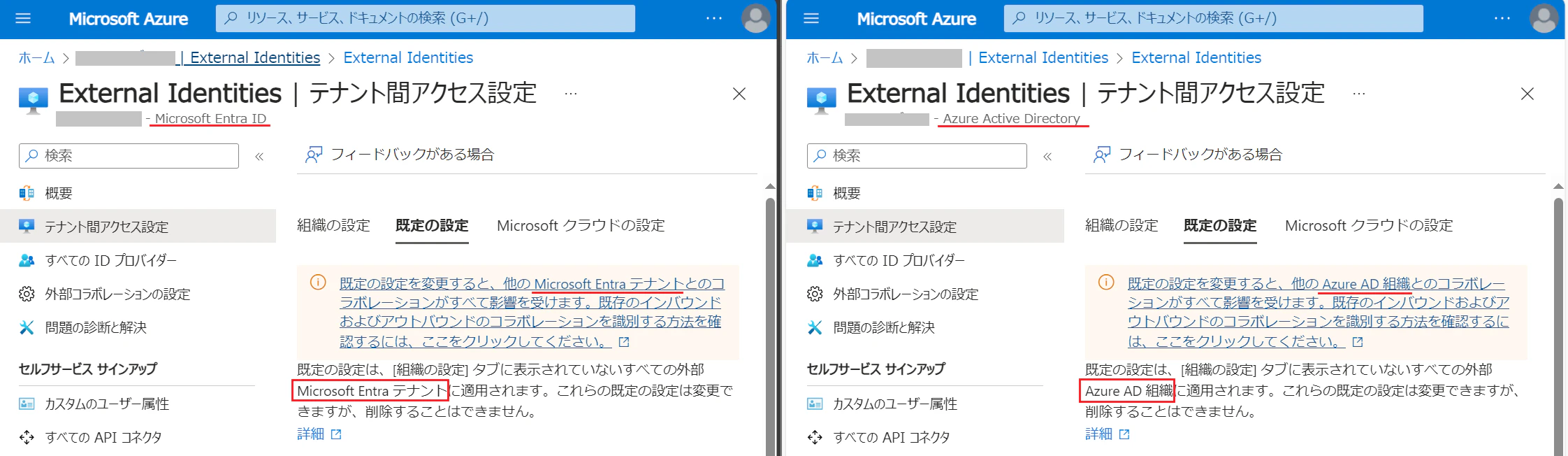Screen dimensions: 1568x456
Task: Select テナント間アクセス設定 in the right window sidebar
Action: click(x=925, y=227)
